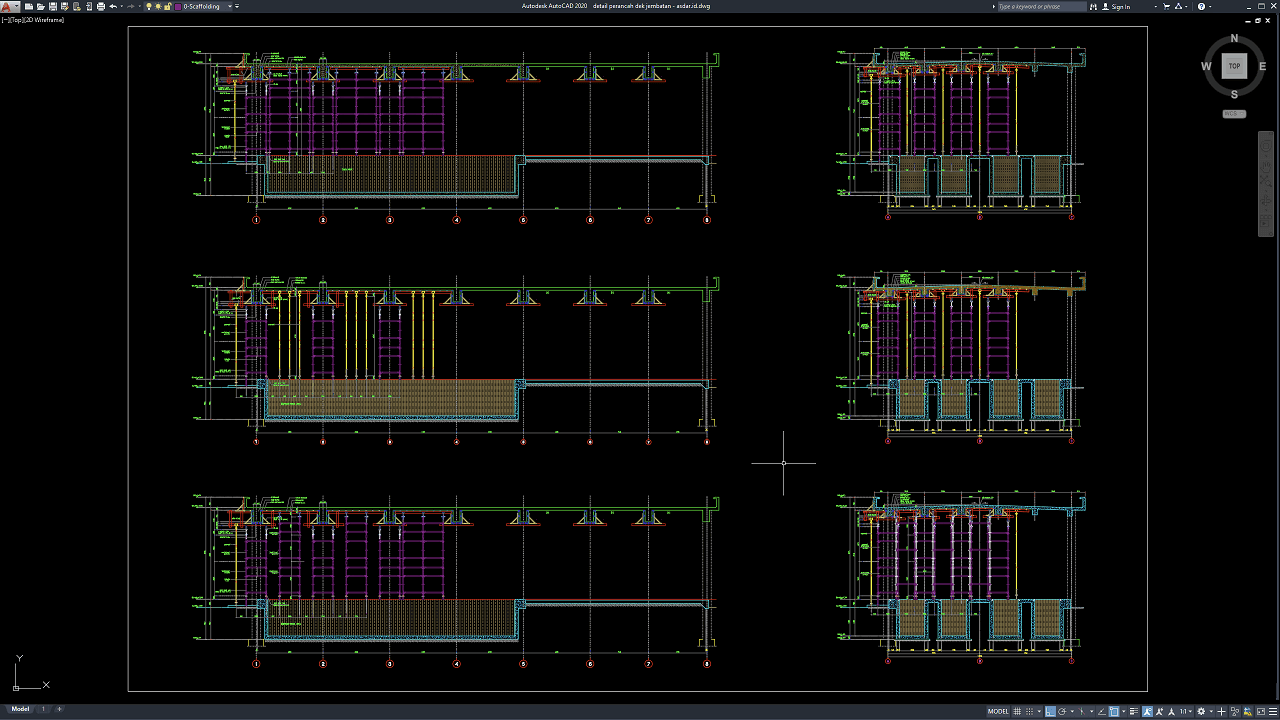Click the search binoculars icon
The width and height of the screenshot is (1280, 720).
tap(1093, 6)
